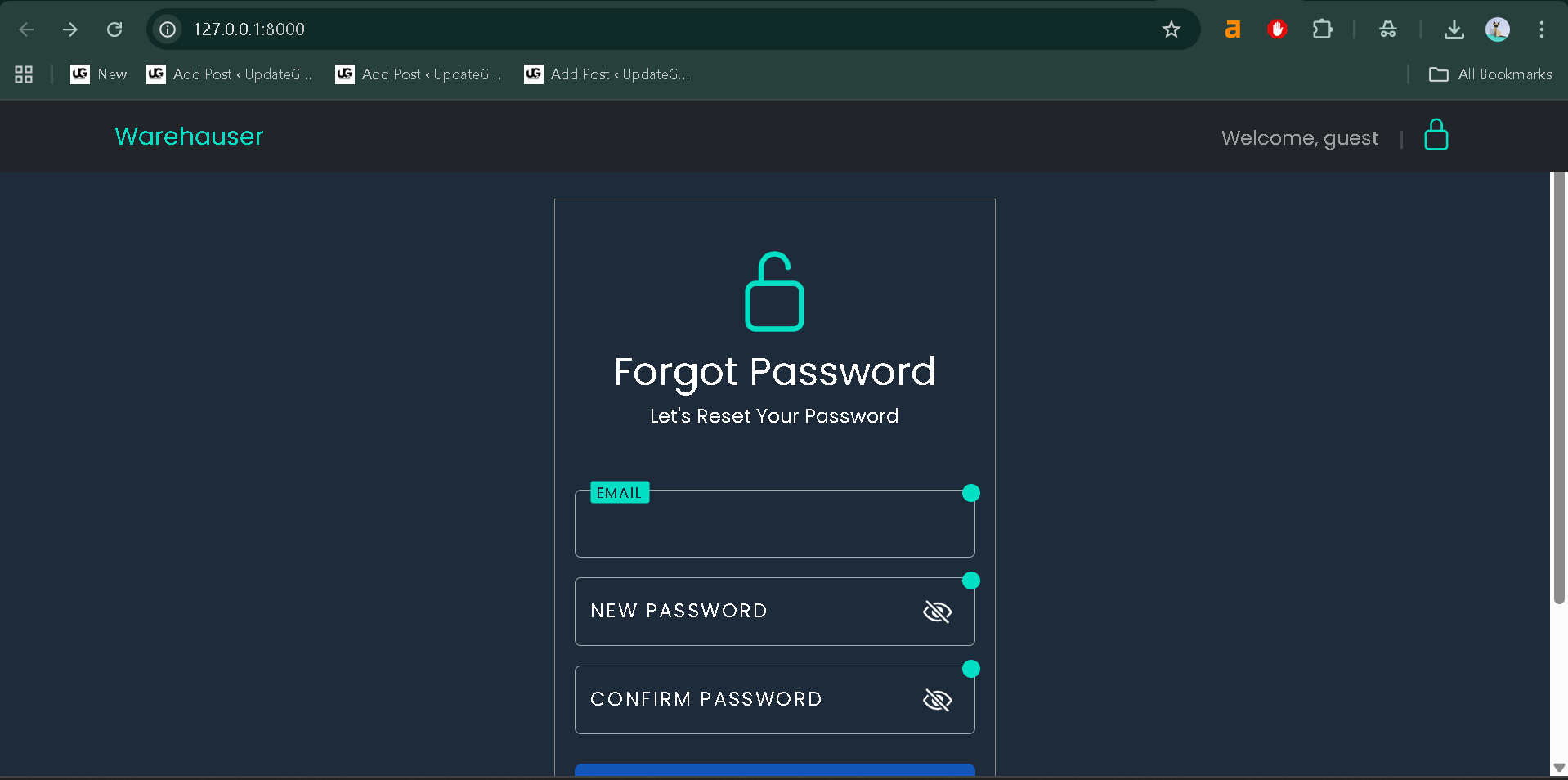Viewport: 1568px width, 780px height.
Task: Click the page vertical scrollbar
Action: [x=1559, y=388]
